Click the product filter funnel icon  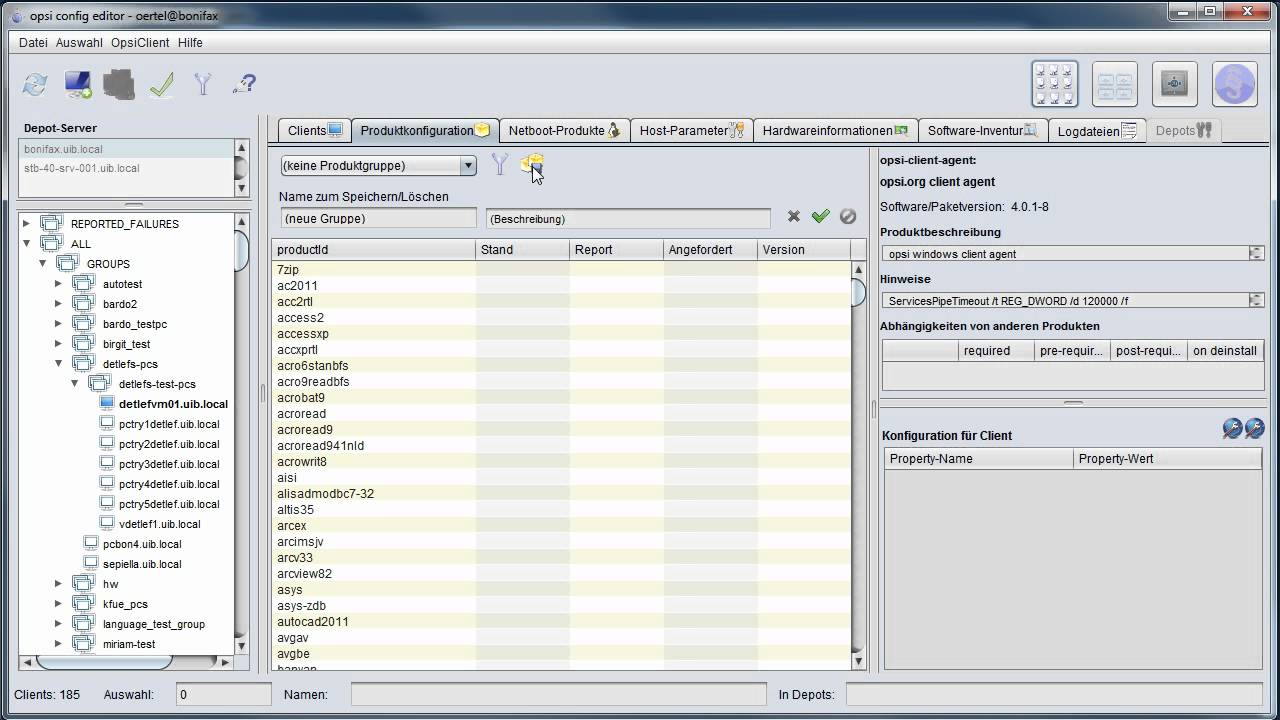(x=500, y=165)
